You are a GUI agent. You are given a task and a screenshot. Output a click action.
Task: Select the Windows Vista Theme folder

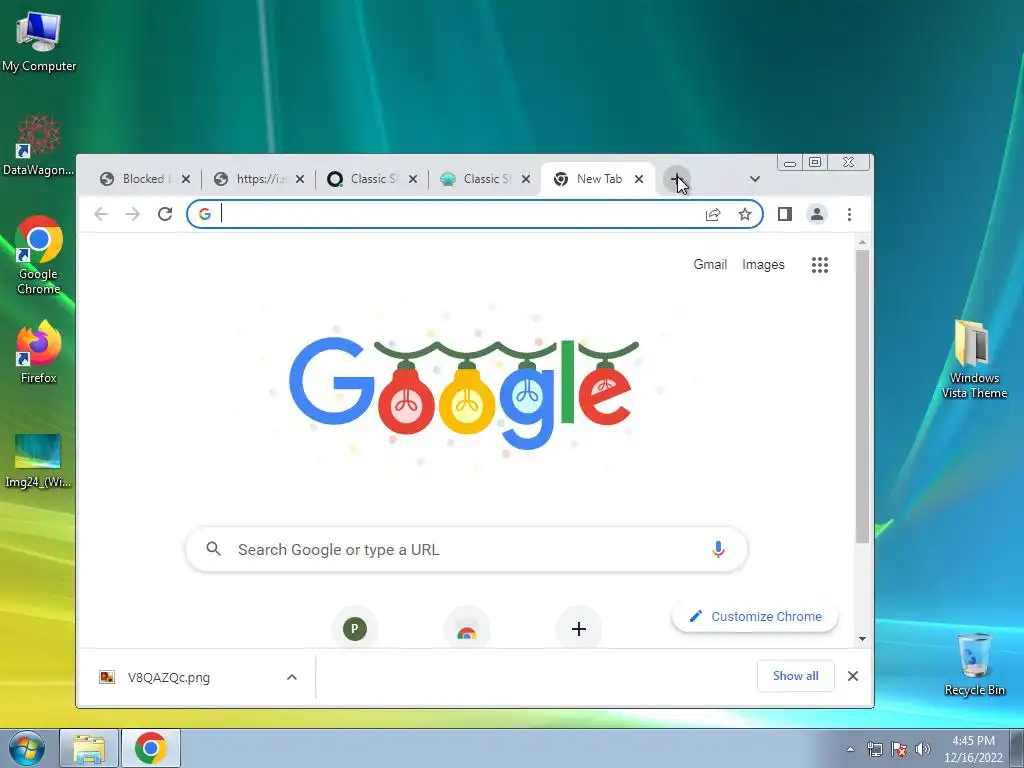pyautogui.click(x=974, y=359)
